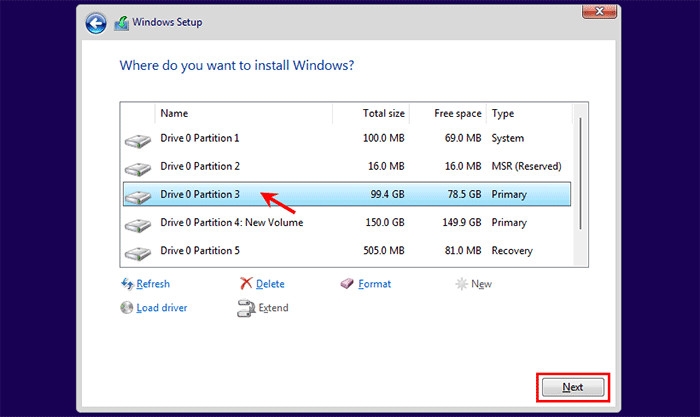
Task: Delete the selected partition
Action: (270, 284)
